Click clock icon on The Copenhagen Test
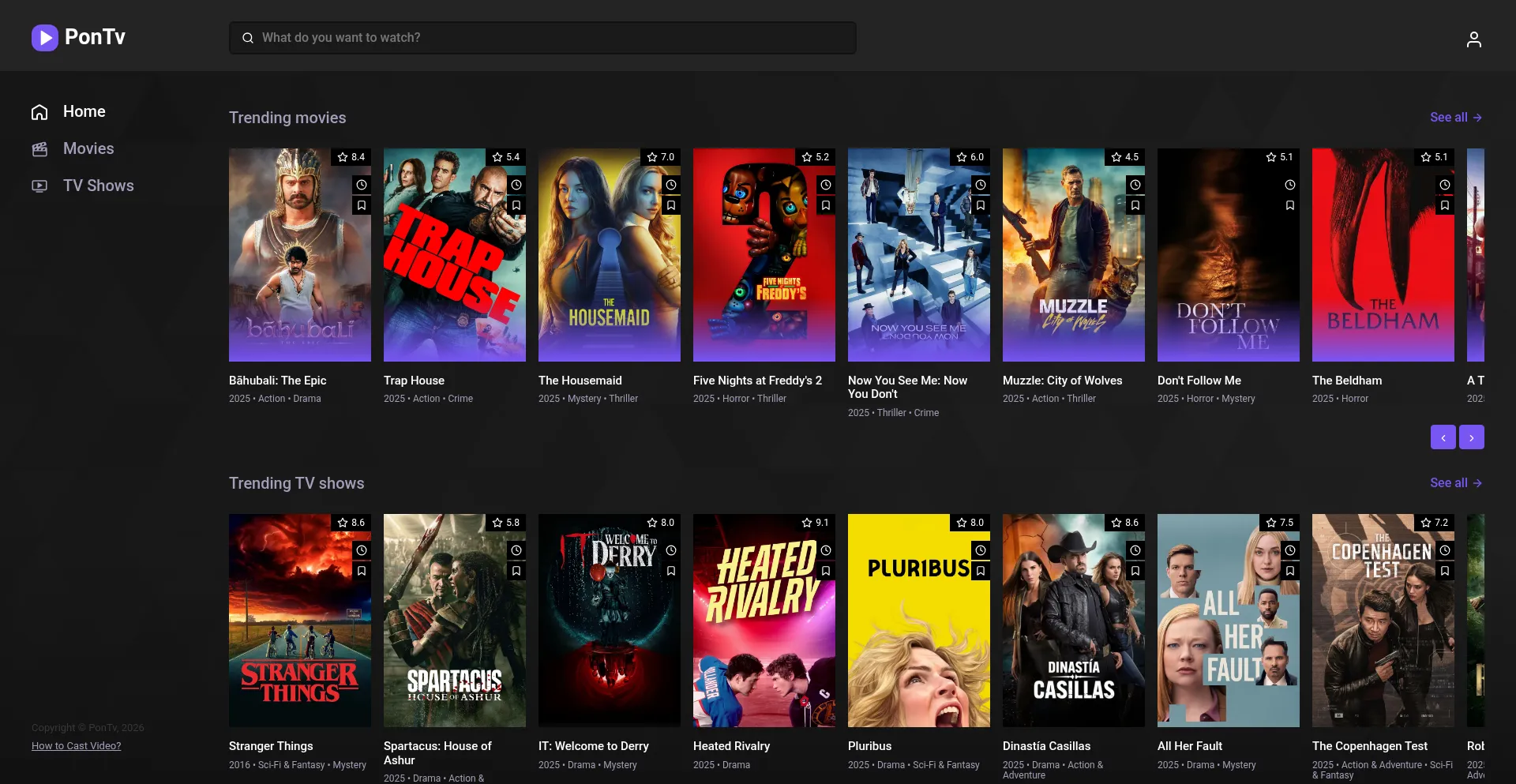This screenshot has width=1516, height=784. click(x=1445, y=550)
